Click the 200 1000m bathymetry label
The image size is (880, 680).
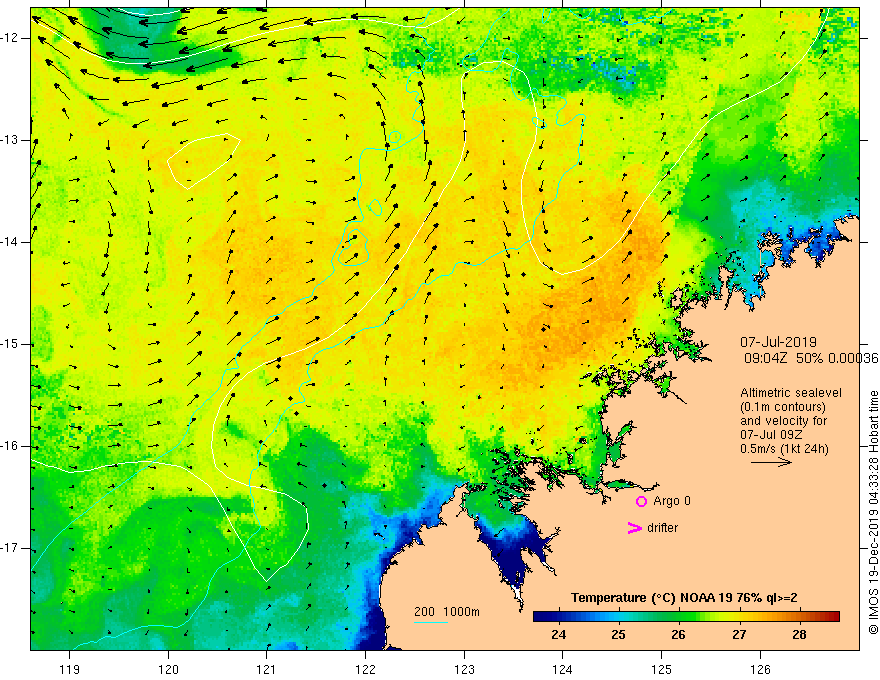coord(447,612)
